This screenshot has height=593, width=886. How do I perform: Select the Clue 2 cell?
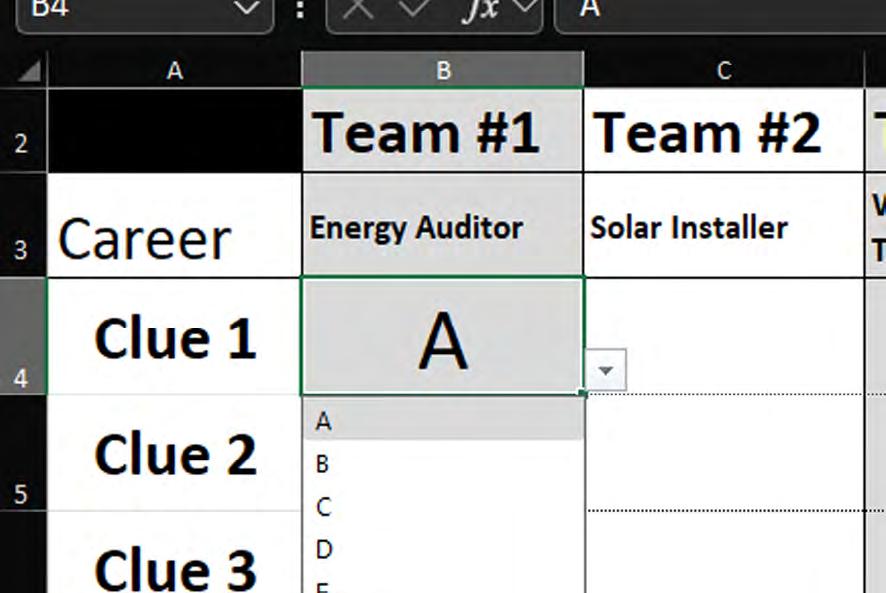pyautogui.click(x=175, y=453)
